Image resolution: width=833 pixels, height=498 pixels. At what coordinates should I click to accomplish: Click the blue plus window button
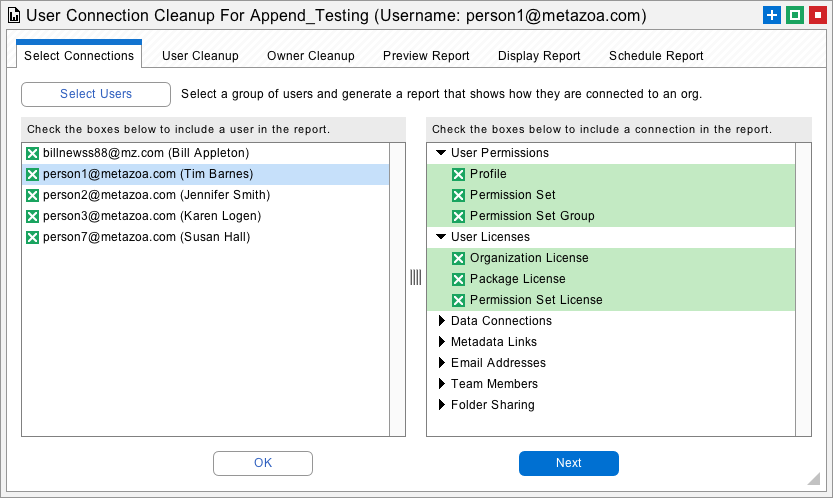click(771, 15)
